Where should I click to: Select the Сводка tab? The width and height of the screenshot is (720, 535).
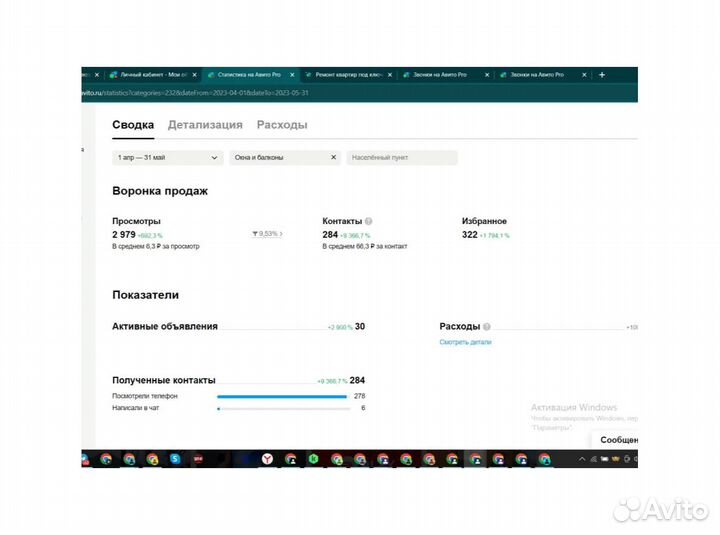[133, 125]
